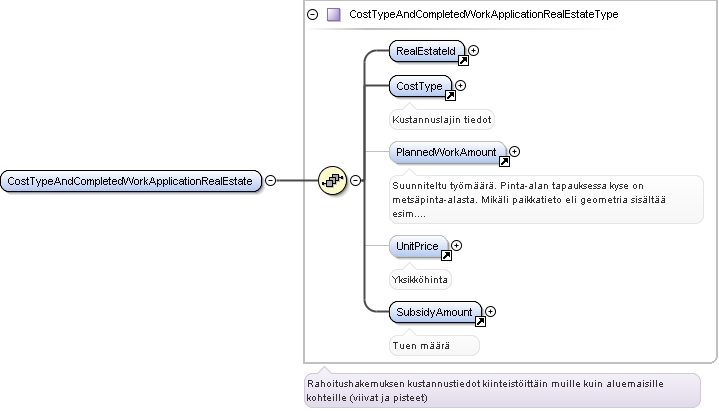Image resolution: width=719 pixels, height=411 pixels.
Task: Click the 'Rahoitushakemuksen kustannustiedot' type annotation
Action: click(x=503, y=390)
